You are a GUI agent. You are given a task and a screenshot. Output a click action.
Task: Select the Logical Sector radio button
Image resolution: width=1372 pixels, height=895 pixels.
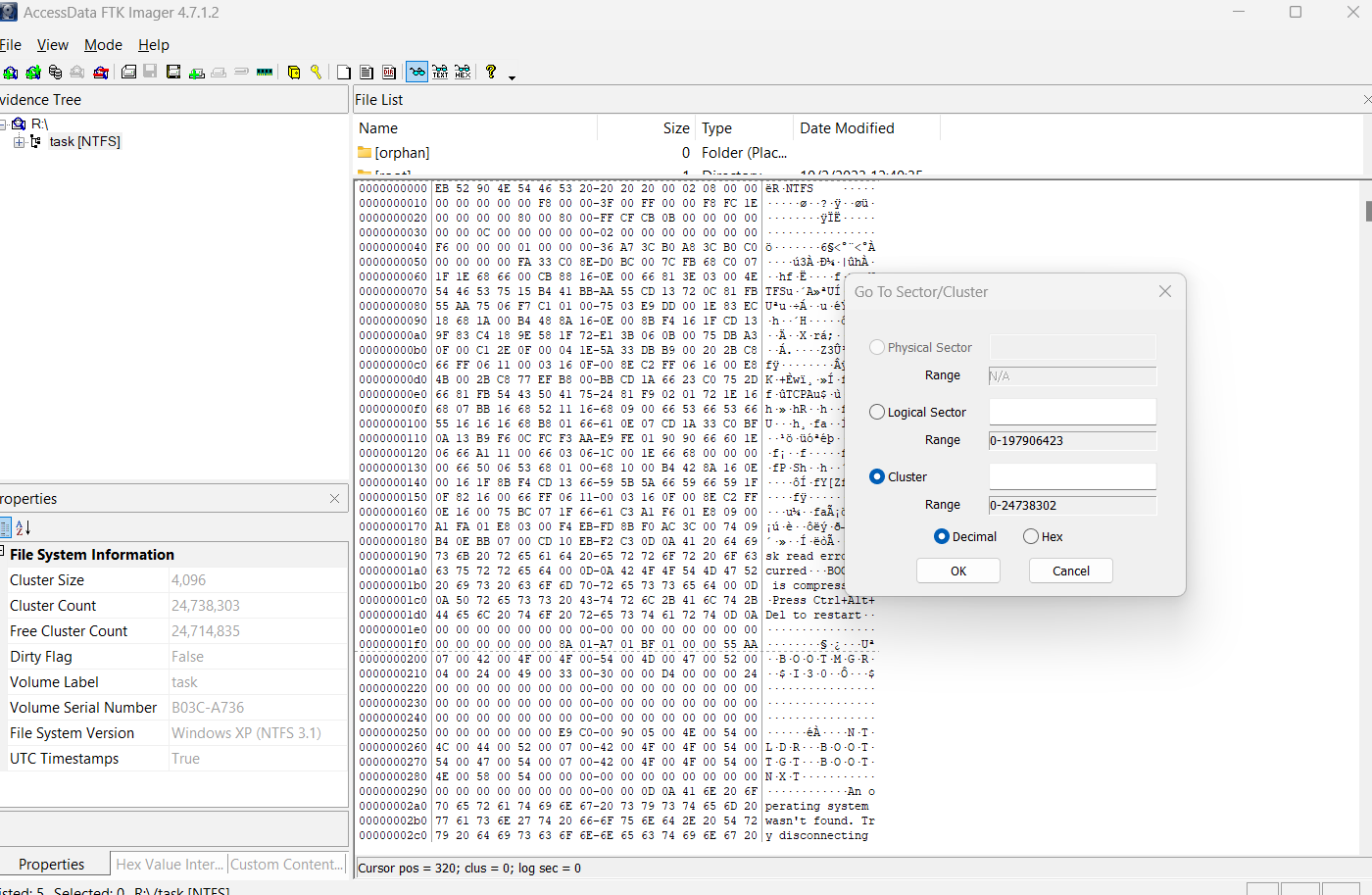[877, 412]
